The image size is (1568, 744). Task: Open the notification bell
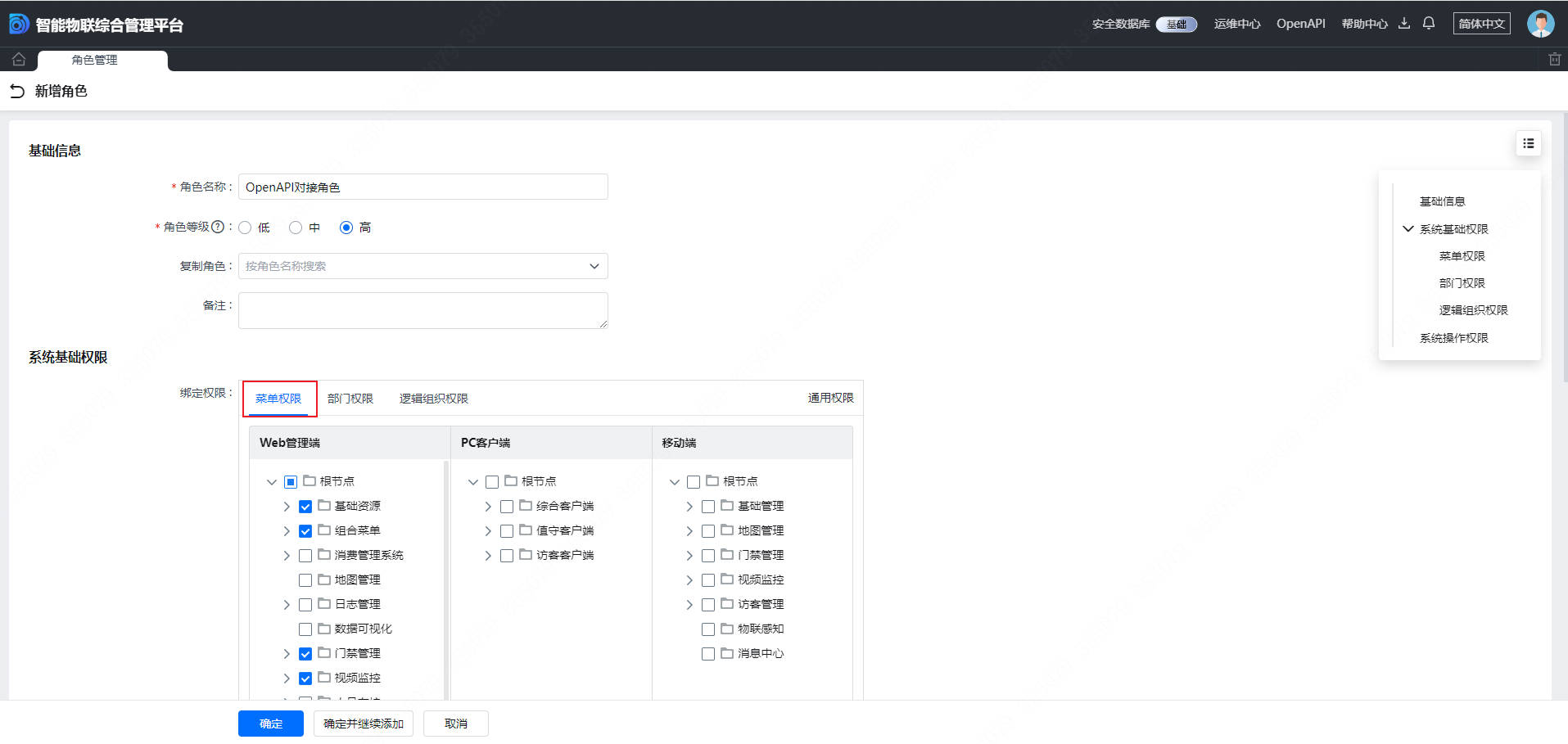click(1429, 24)
